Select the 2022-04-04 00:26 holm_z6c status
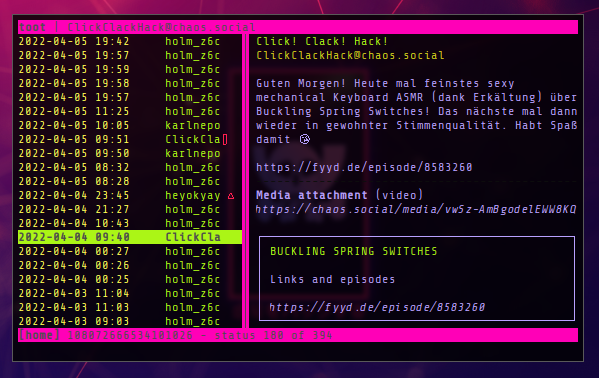 tap(130, 265)
